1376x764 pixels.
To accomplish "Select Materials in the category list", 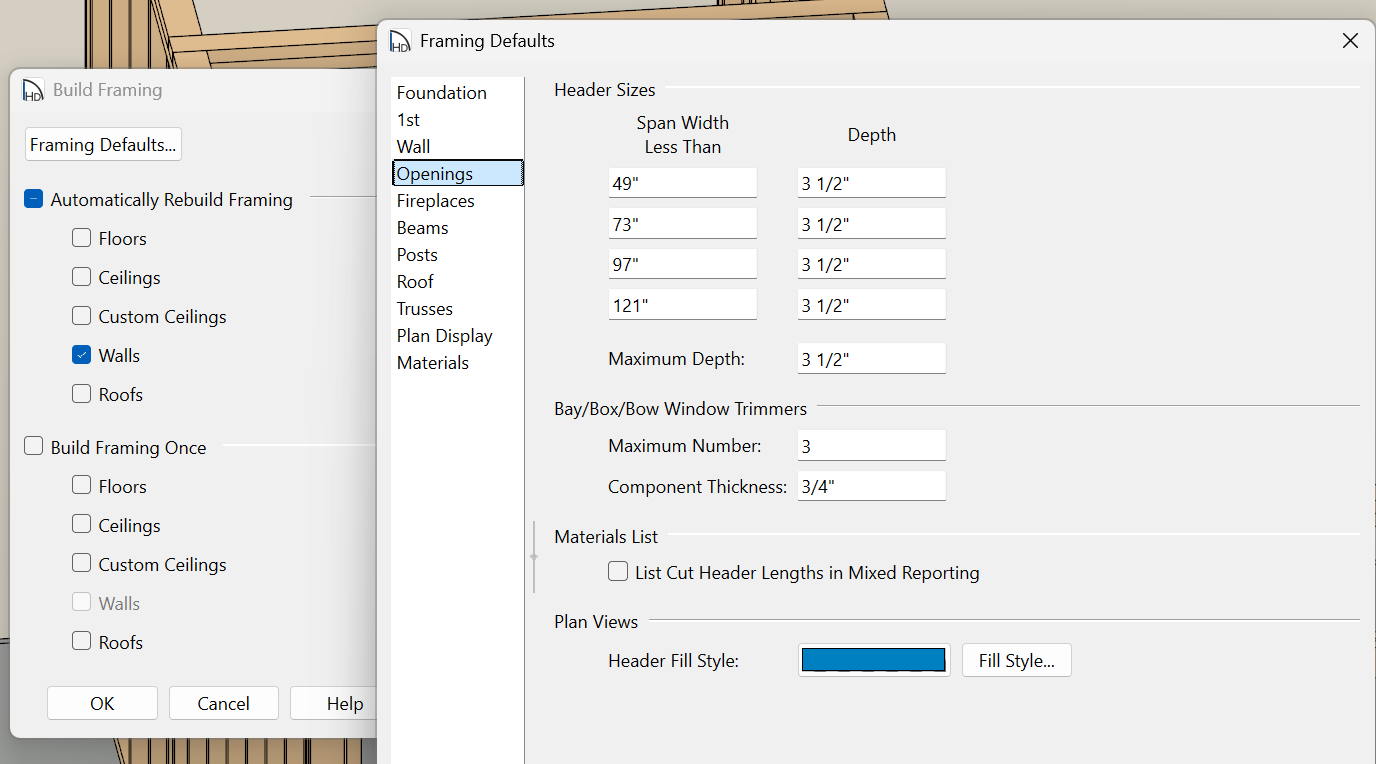I will (432, 363).
